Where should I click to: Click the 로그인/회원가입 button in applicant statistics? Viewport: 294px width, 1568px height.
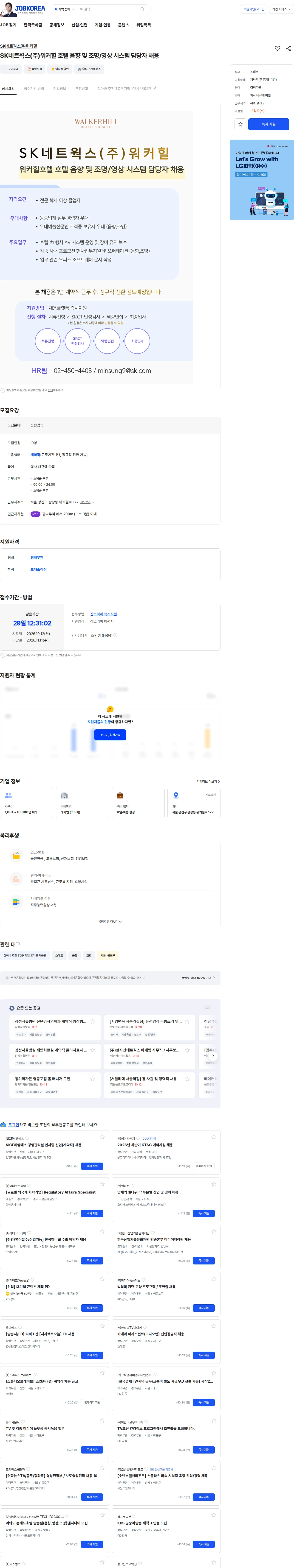click(x=110, y=735)
